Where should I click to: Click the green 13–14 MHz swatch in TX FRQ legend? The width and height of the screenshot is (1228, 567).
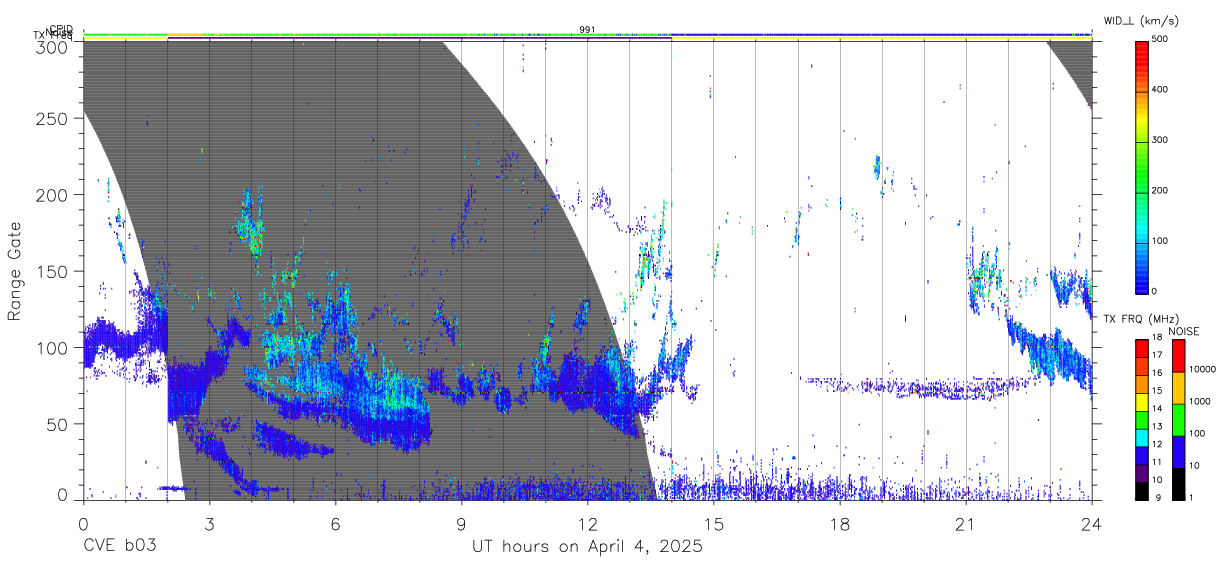click(x=1141, y=420)
